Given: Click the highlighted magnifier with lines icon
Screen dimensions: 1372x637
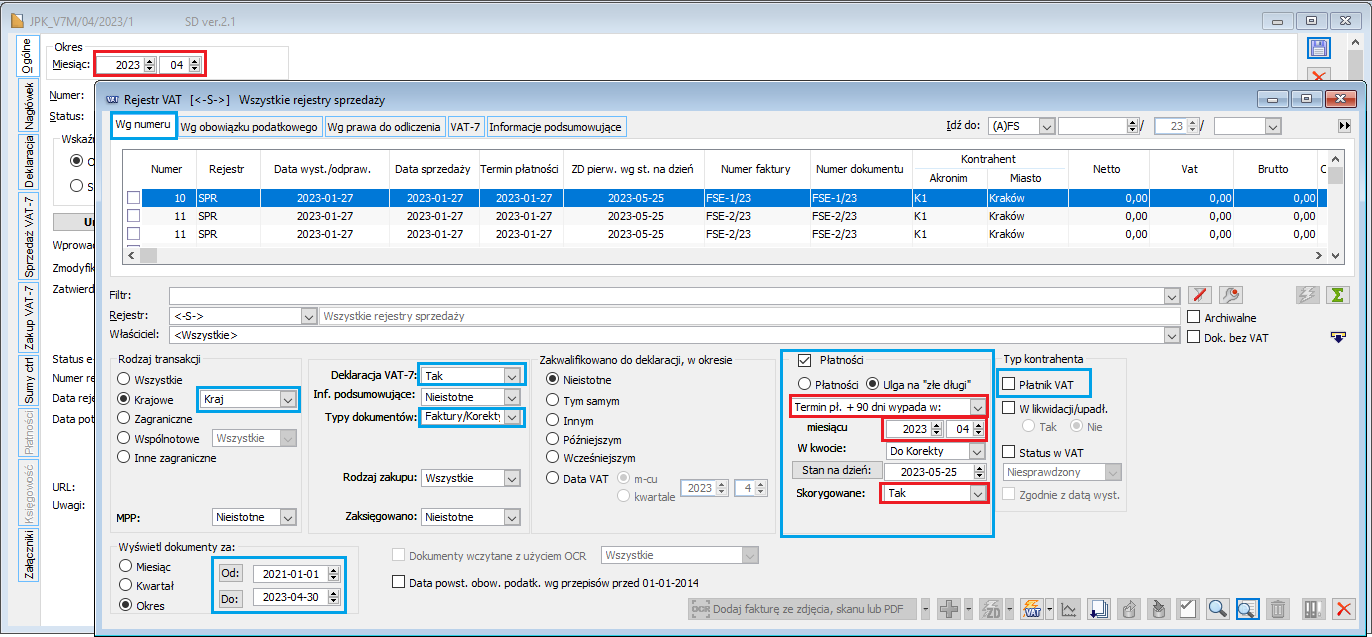Looking at the screenshot, I should pos(1246,608).
